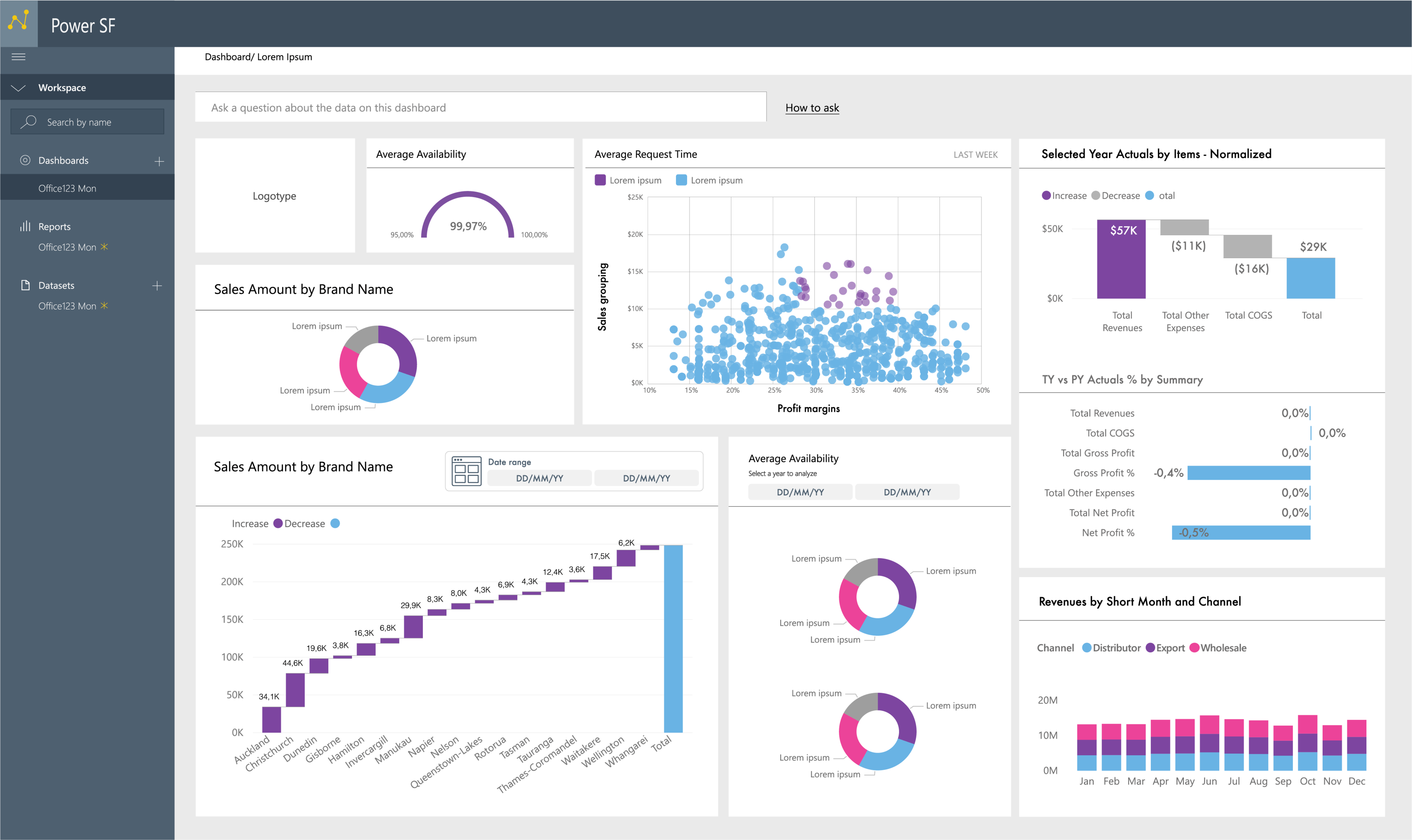Open the Date range calendar icon
The height and width of the screenshot is (840, 1412).
[466, 471]
